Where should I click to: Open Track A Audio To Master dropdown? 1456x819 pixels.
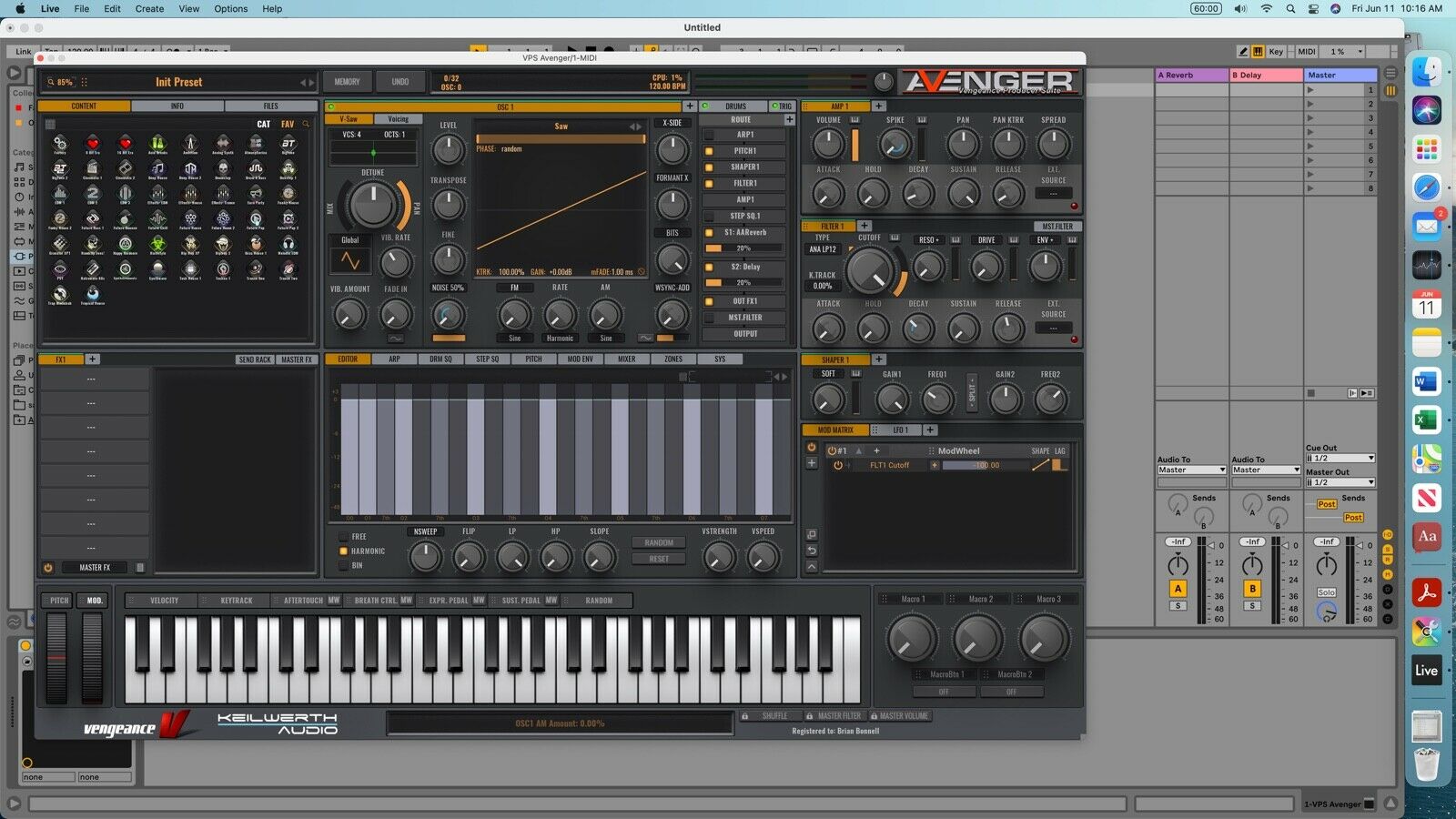[x=1191, y=470]
